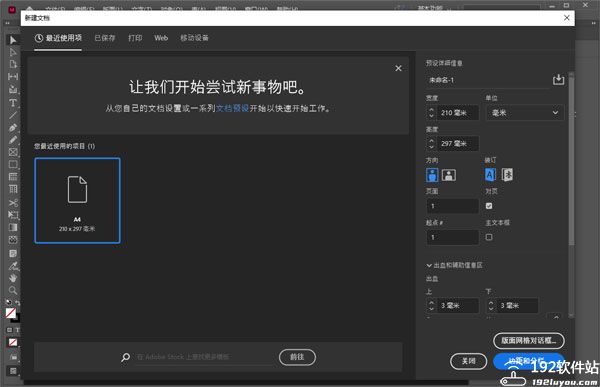Enable the 主文本框 checkbox
Image resolution: width=600 pixels, height=387 pixels.
point(489,237)
